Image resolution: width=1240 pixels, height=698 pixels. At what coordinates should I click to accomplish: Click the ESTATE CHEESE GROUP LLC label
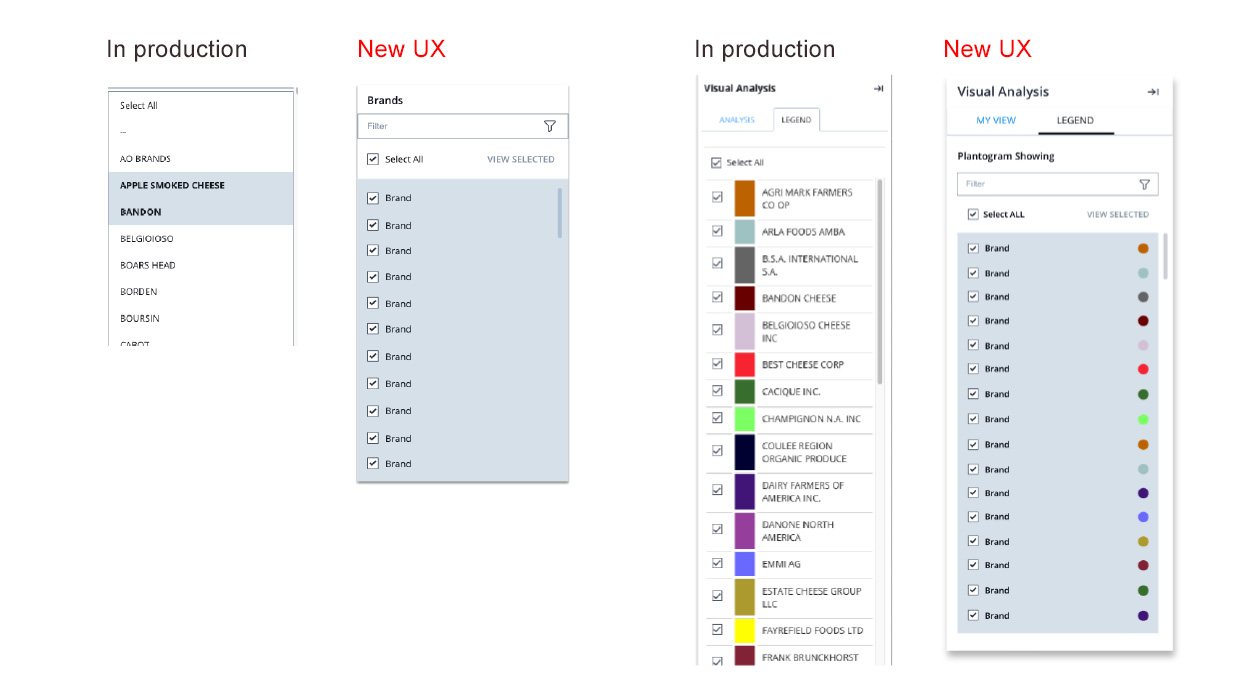[x=811, y=597]
